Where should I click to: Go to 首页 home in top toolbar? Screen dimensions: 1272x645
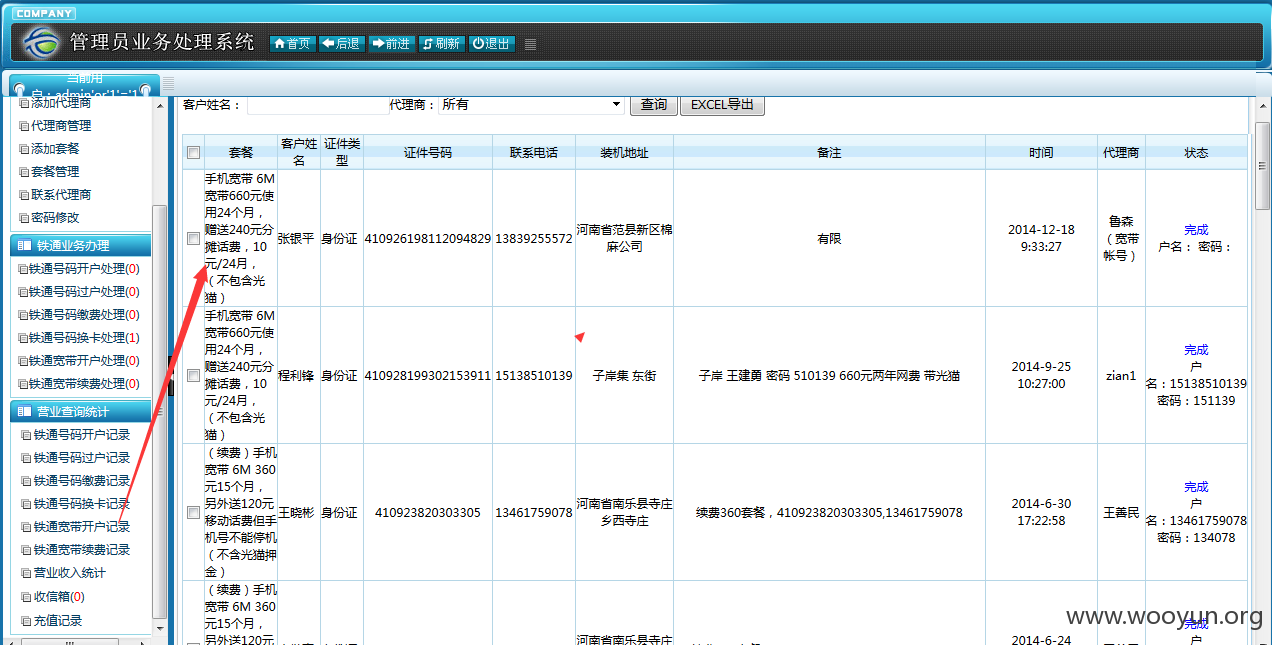[293, 44]
